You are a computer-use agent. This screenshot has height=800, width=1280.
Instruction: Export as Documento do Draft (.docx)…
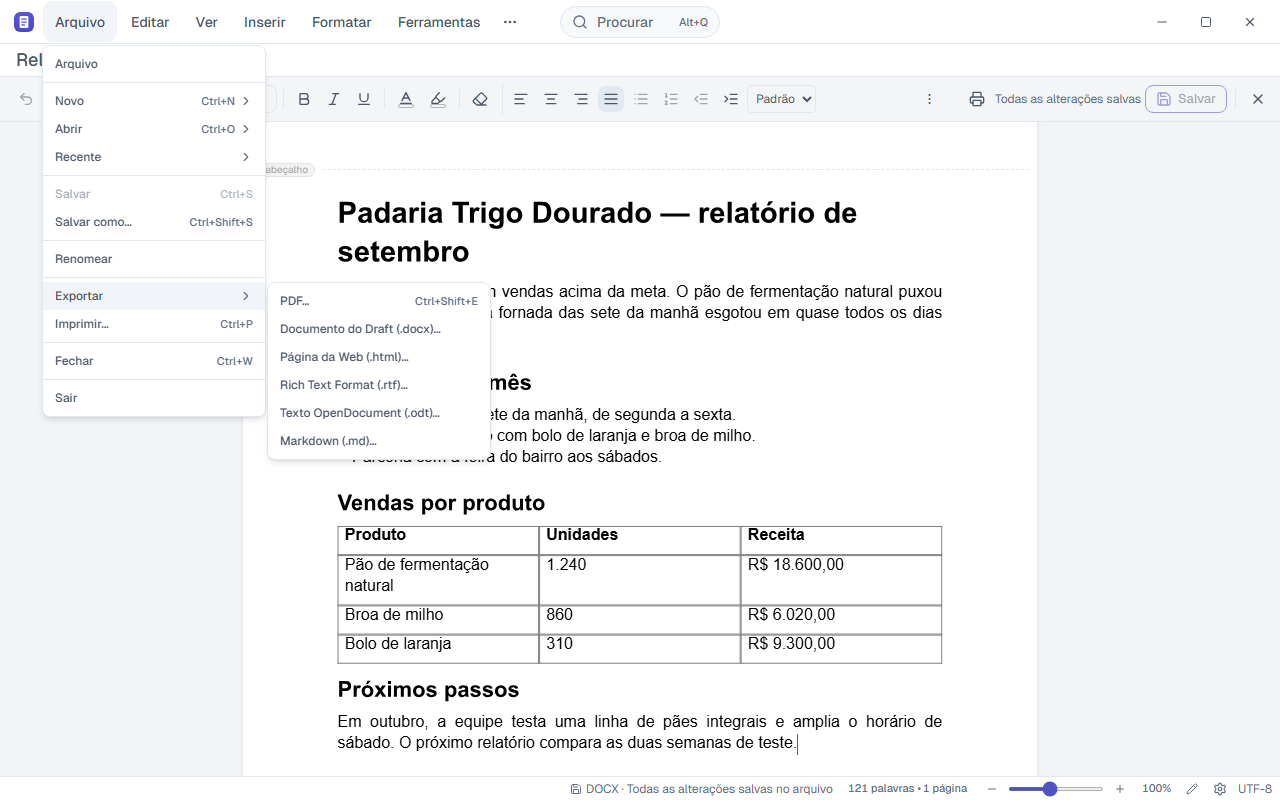(x=379, y=329)
